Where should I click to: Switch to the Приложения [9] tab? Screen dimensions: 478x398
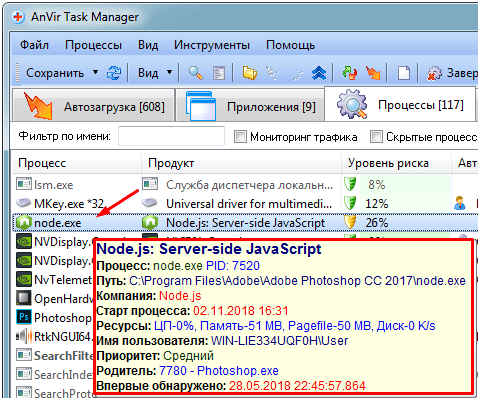tap(250, 105)
